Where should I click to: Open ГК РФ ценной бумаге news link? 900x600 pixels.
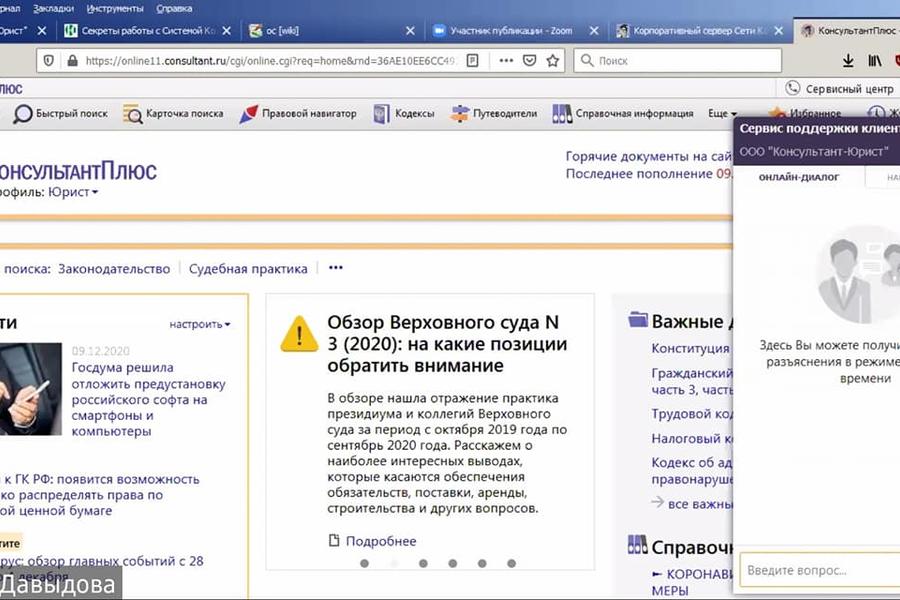coord(99,494)
